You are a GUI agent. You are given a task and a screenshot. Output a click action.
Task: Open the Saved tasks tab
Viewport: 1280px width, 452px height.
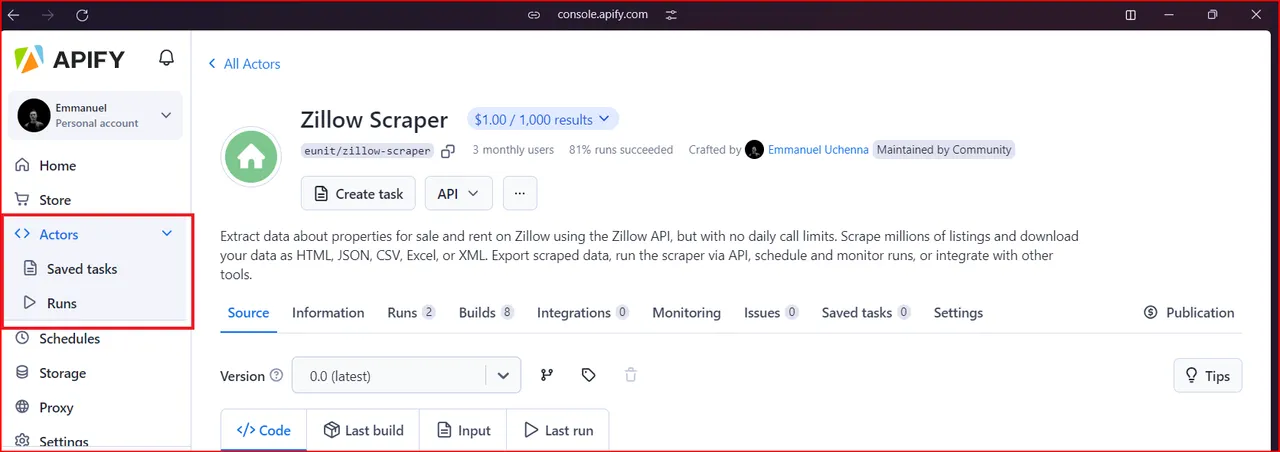(x=866, y=313)
